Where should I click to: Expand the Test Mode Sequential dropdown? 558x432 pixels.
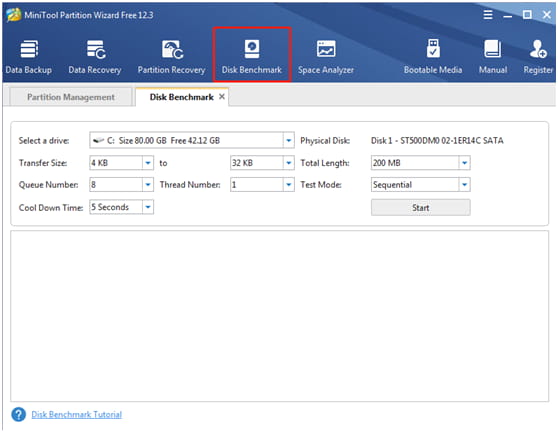[464, 185]
